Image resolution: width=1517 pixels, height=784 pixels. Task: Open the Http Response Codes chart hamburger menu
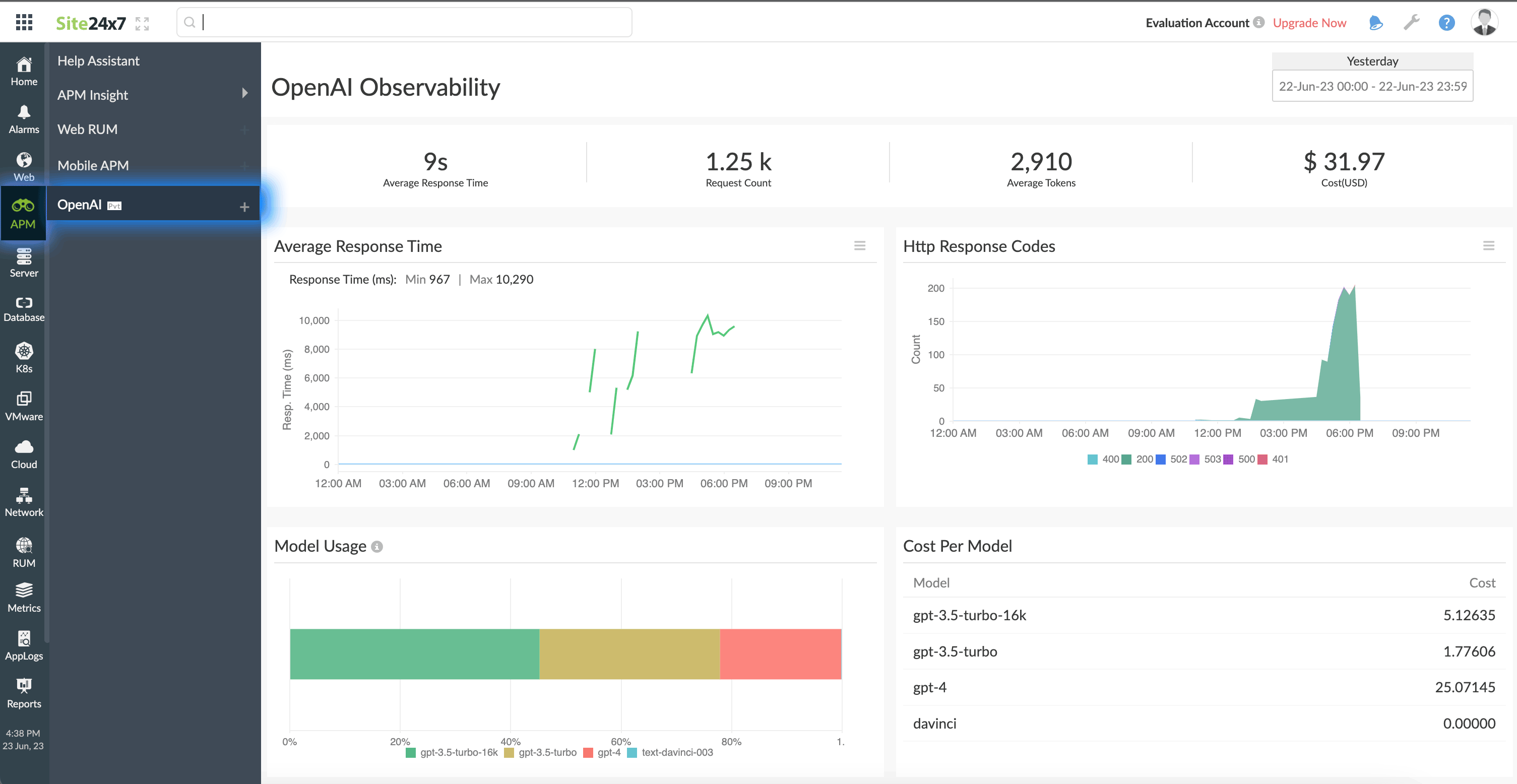[x=1488, y=245]
